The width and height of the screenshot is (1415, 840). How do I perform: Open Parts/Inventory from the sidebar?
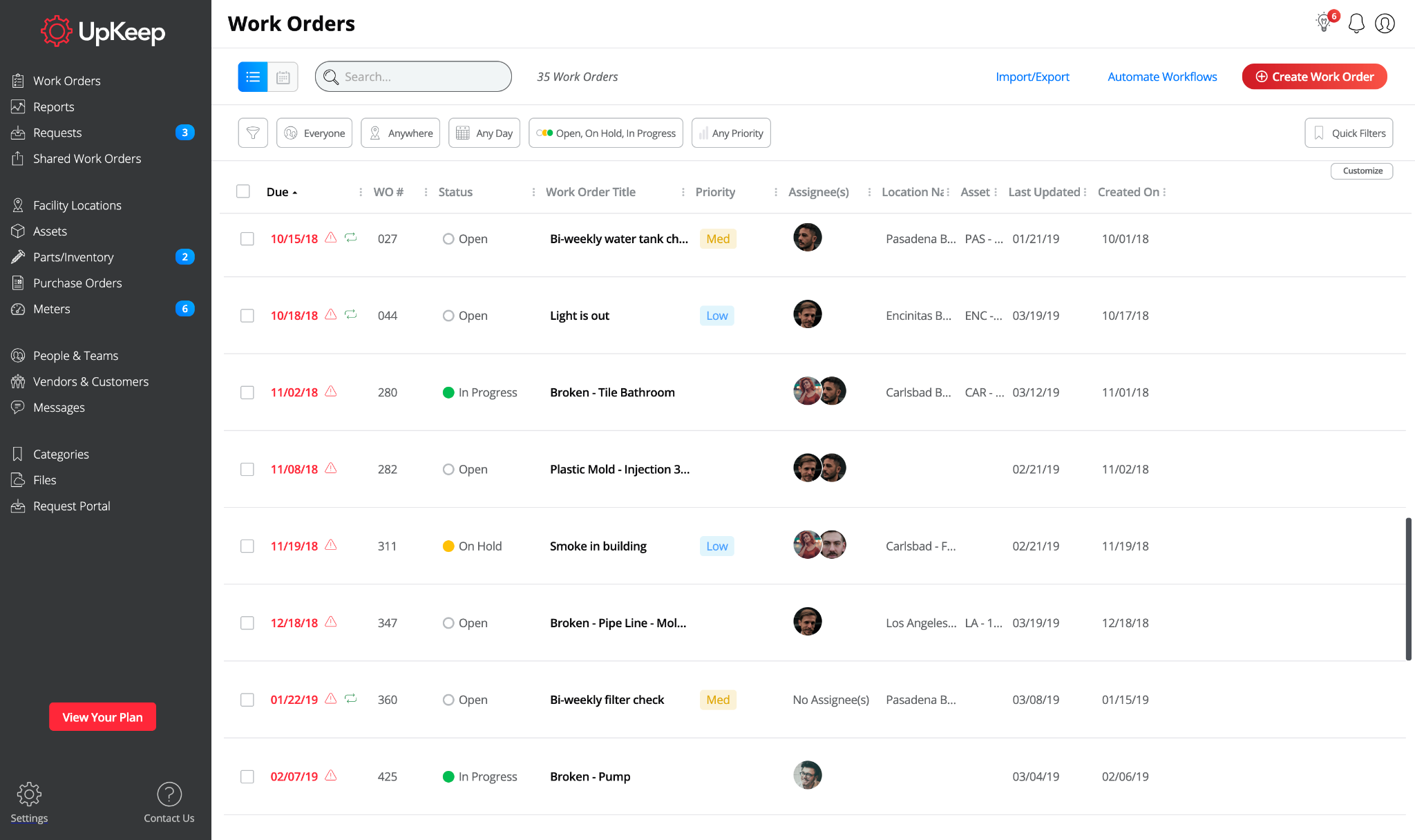tap(73, 256)
